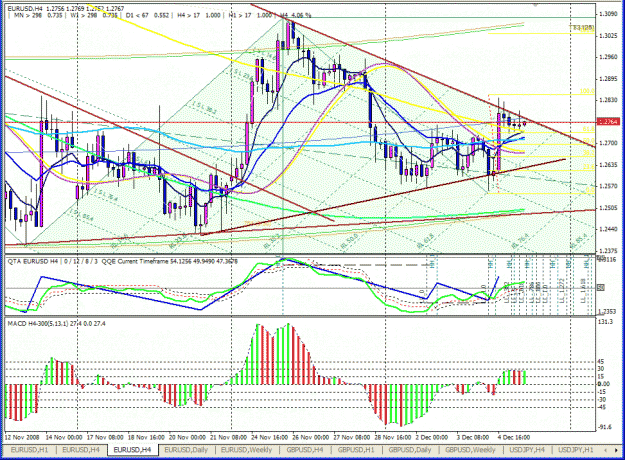Open the USDJPY,H1 chart tab
The height and width of the screenshot is (460, 625).
click(575, 450)
